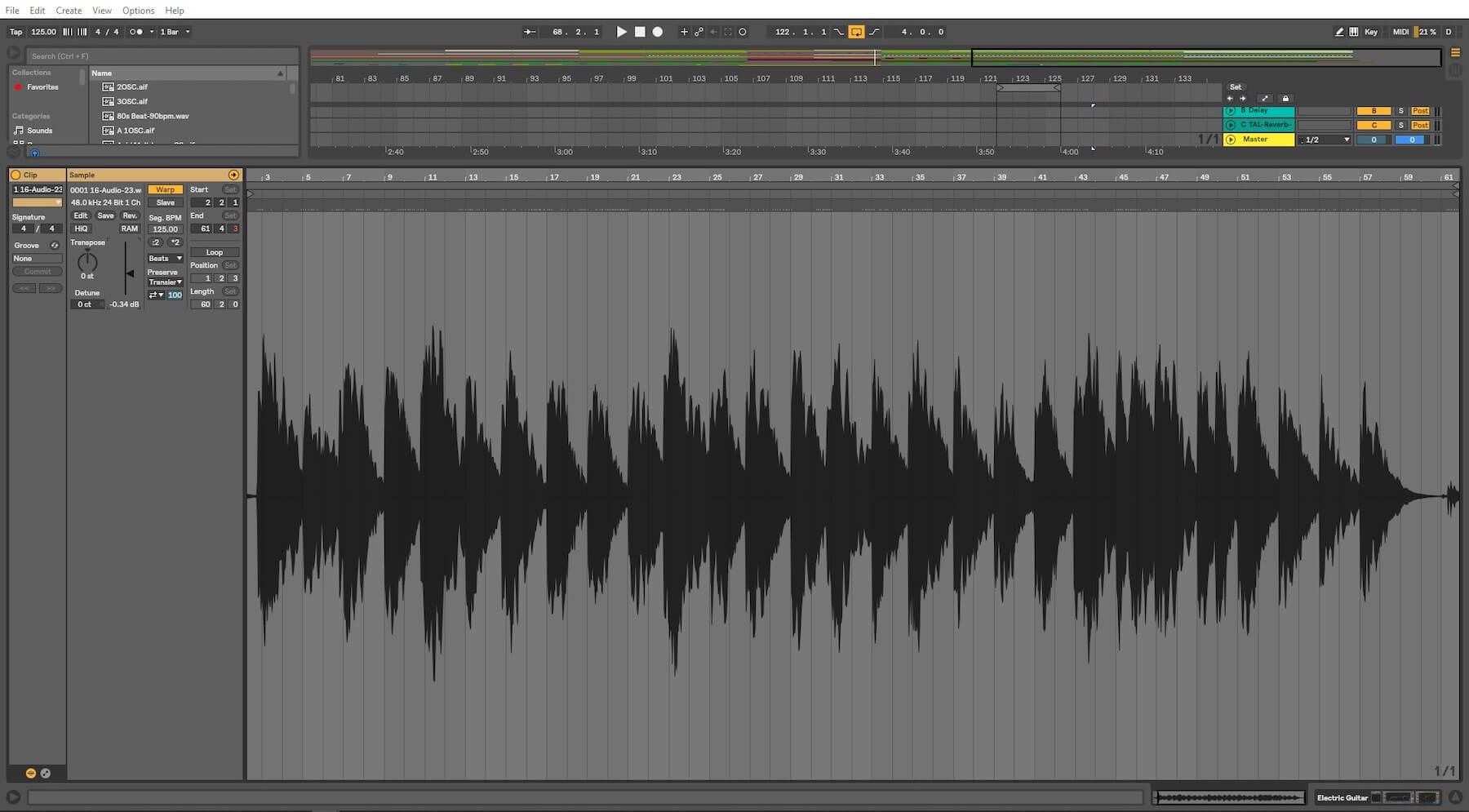Open the Transients preserve dropdown
This screenshot has height=812, width=1469.
pos(166,282)
